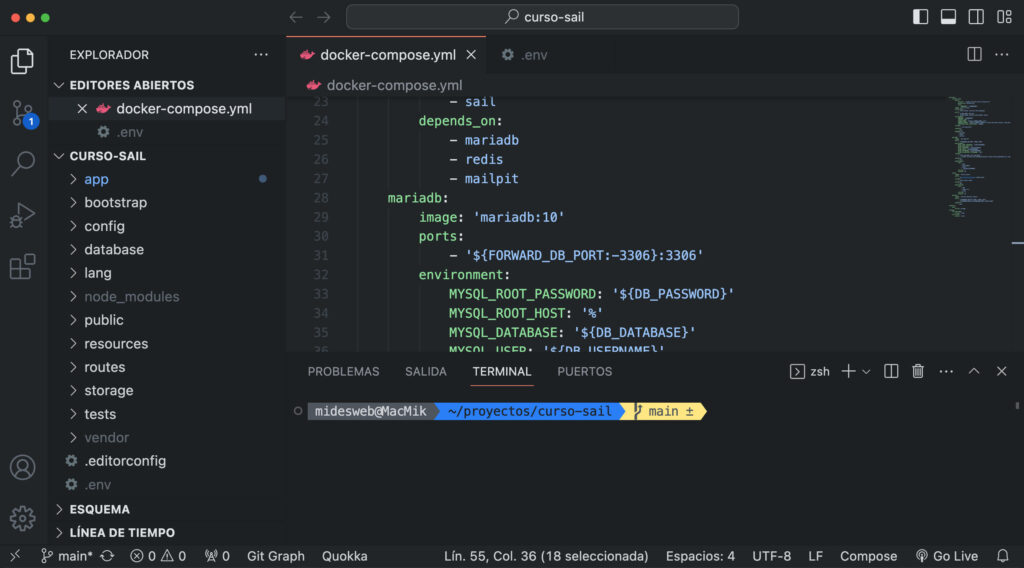Open the Extensions view
1024x568 pixels.
pyautogui.click(x=22, y=266)
